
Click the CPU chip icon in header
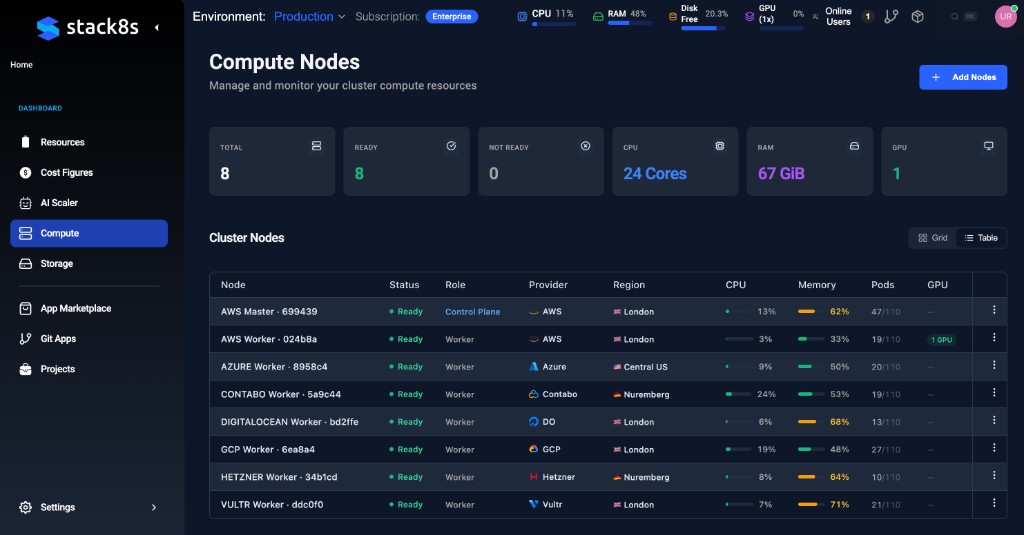click(x=522, y=17)
